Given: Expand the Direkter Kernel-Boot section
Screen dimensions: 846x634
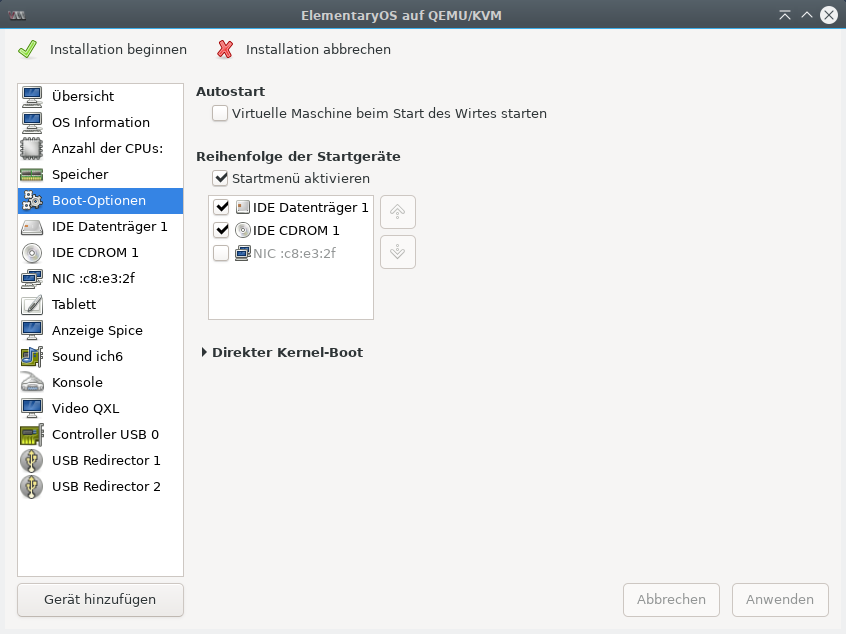Looking at the screenshot, I should [204, 352].
